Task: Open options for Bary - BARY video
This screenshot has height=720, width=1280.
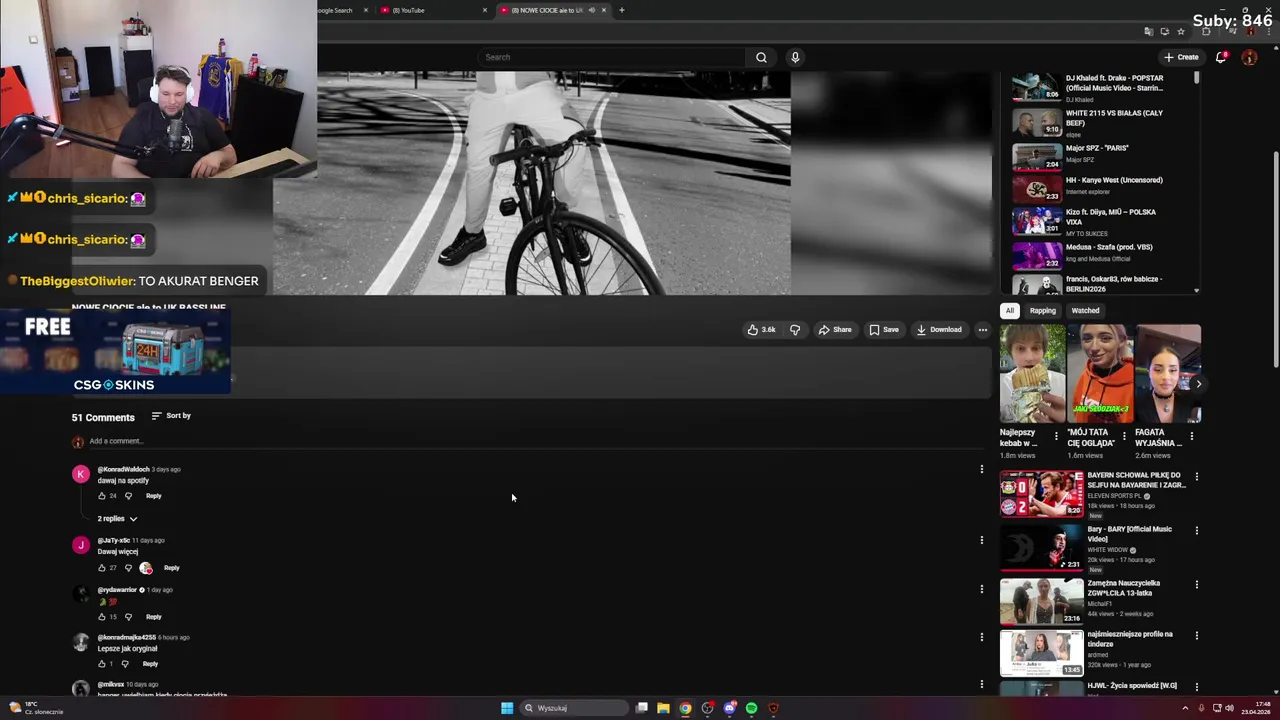Action: 1197,531
